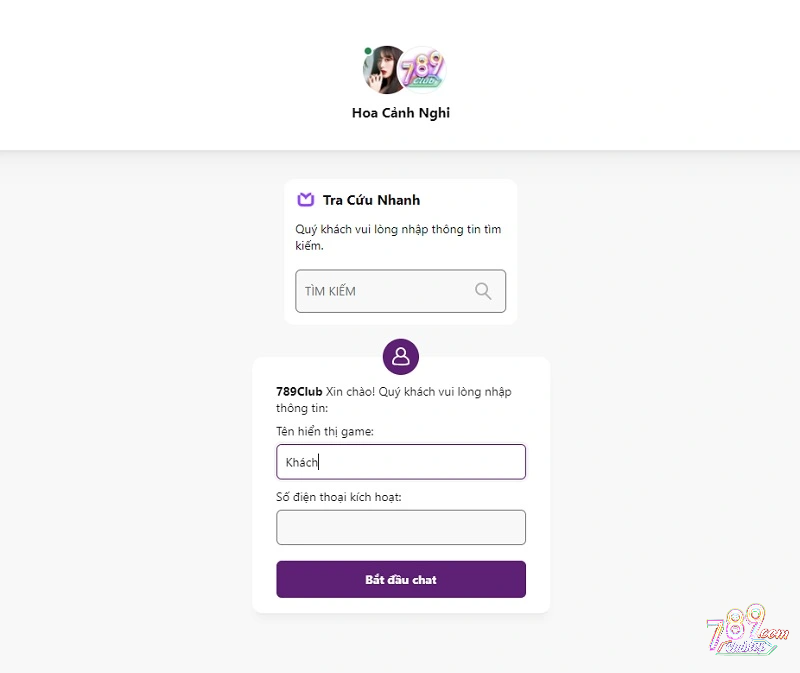The image size is (800, 673).
Task: Click the Tra Cứu Nhanh heading
Action: [371, 200]
